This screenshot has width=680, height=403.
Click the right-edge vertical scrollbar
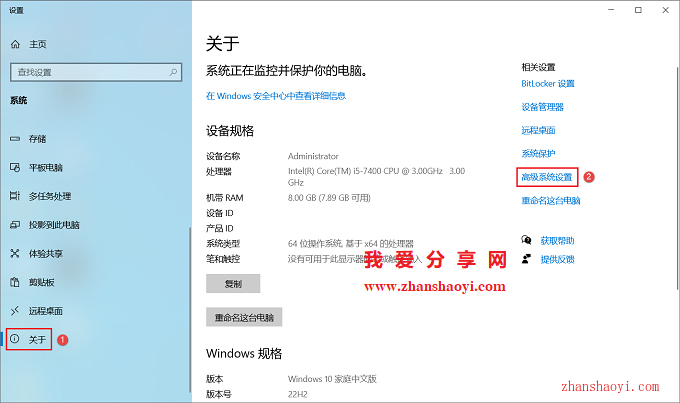(x=677, y=178)
